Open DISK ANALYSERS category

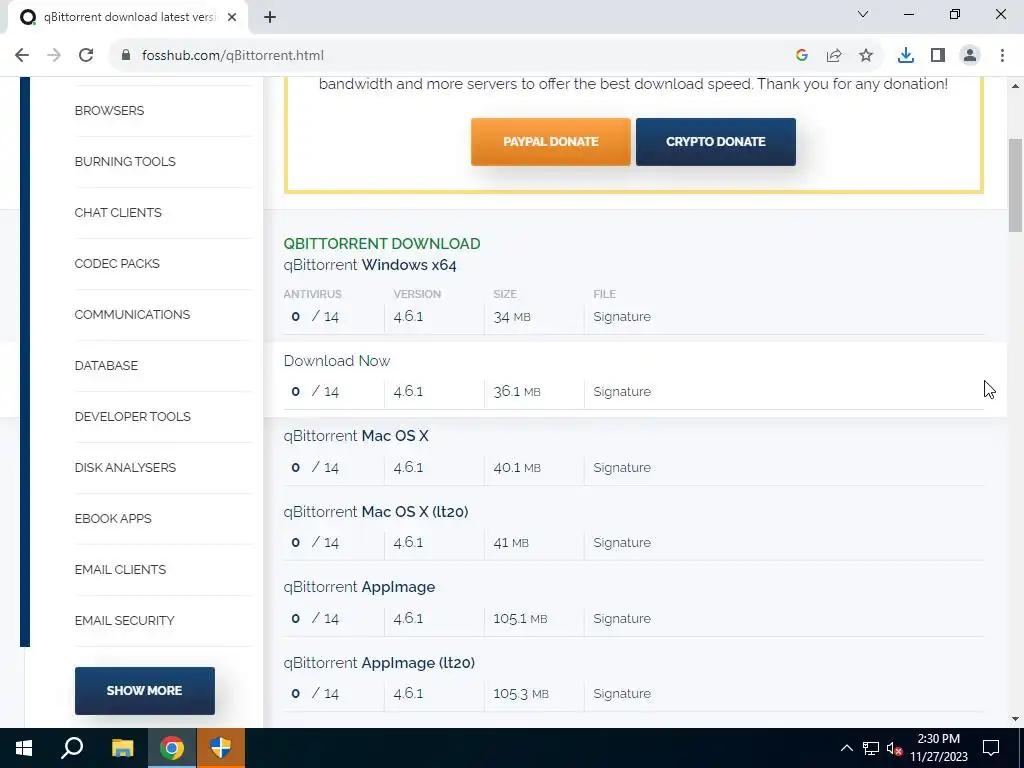click(x=125, y=467)
